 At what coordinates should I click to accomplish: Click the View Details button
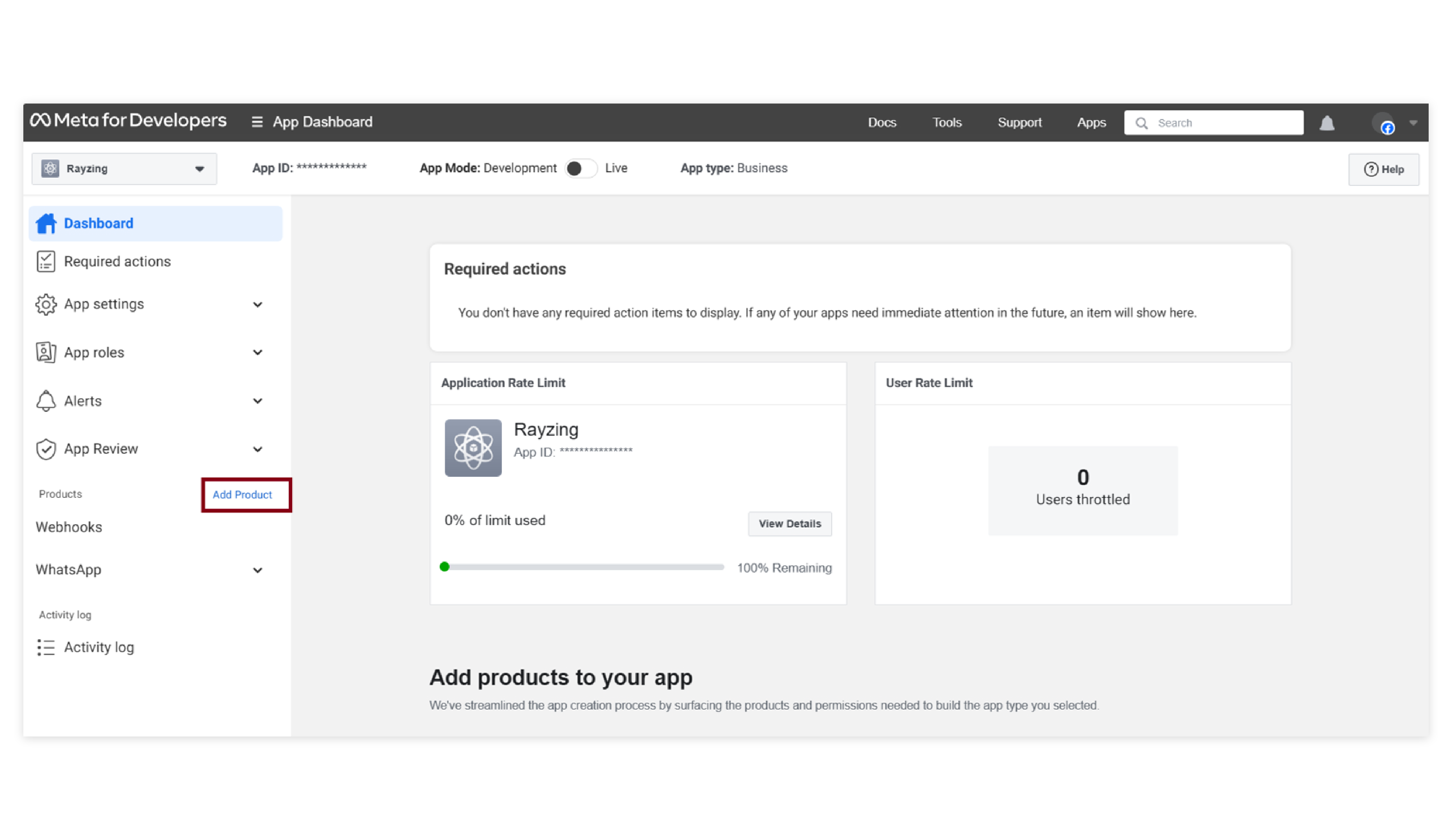pos(789,523)
